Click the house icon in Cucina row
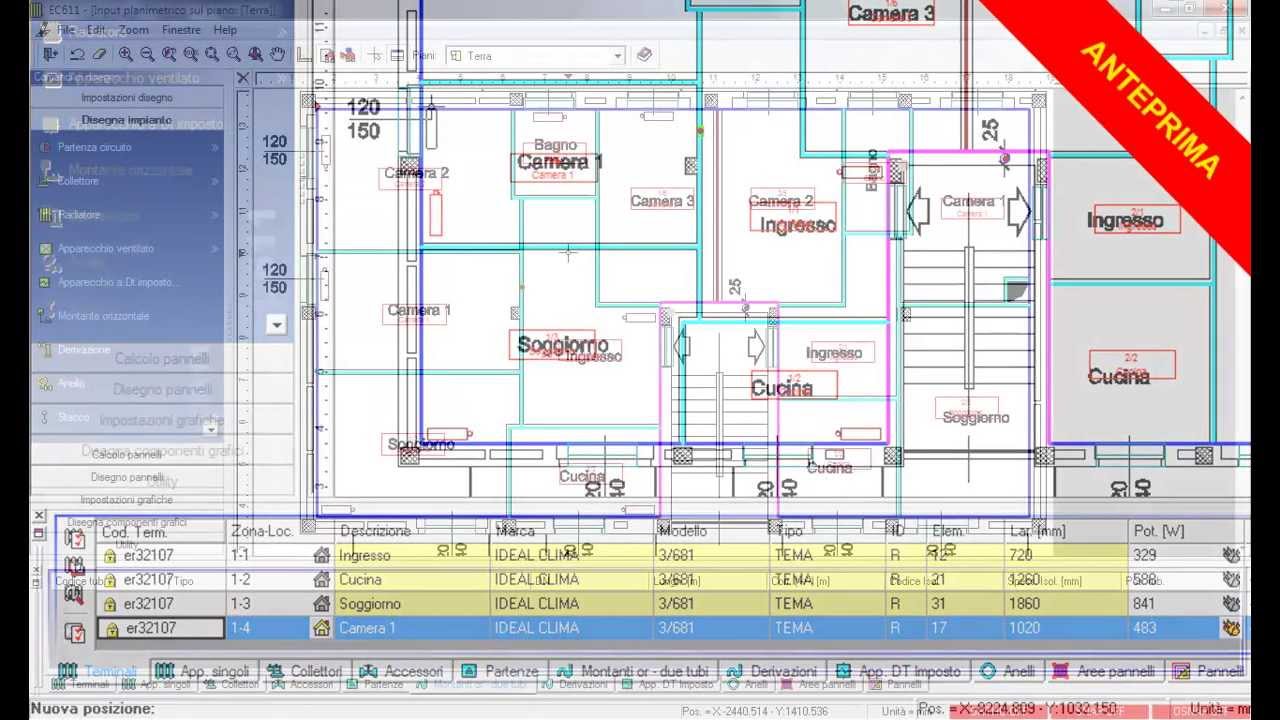 [x=322, y=579]
